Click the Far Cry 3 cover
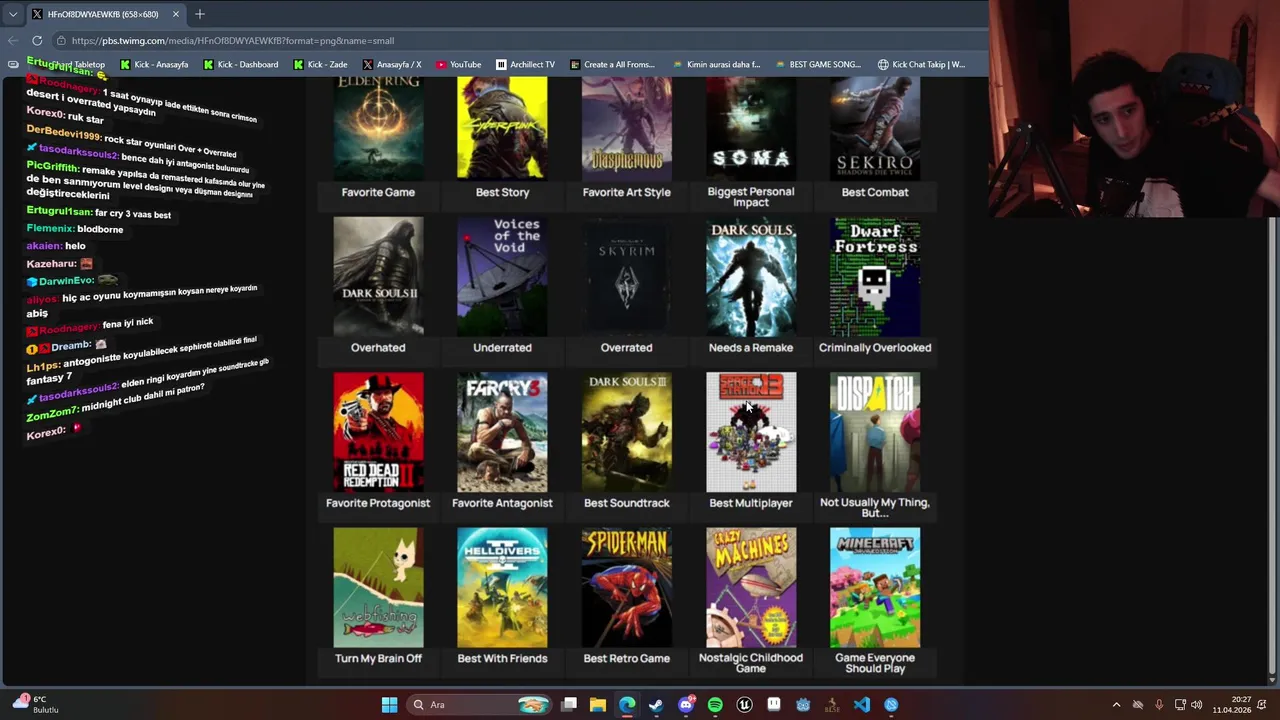 coord(502,432)
